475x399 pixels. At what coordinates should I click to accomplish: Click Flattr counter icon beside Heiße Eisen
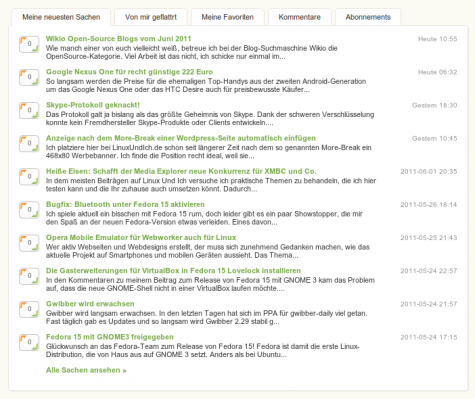click(x=29, y=177)
